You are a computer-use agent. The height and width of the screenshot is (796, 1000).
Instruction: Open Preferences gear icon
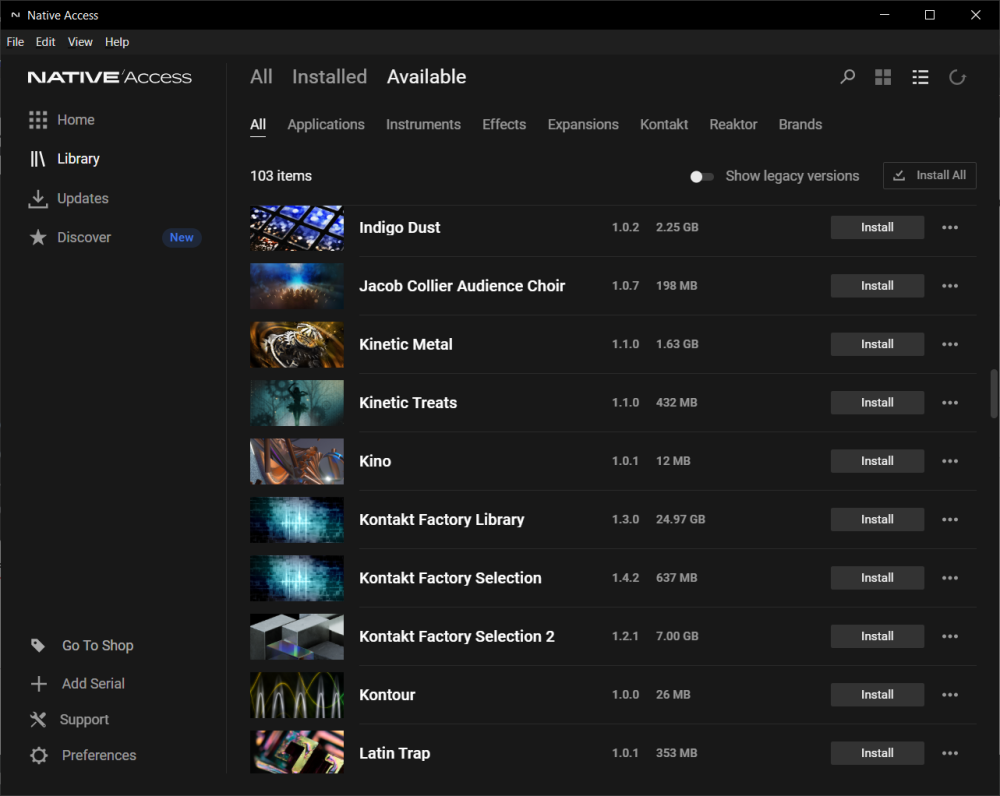(38, 756)
